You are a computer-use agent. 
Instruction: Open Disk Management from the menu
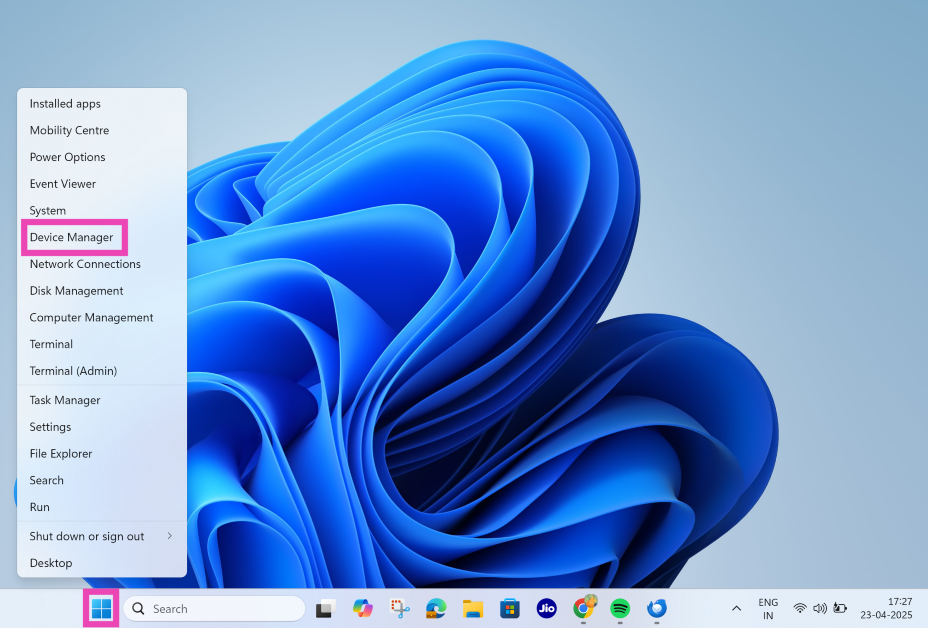(76, 291)
